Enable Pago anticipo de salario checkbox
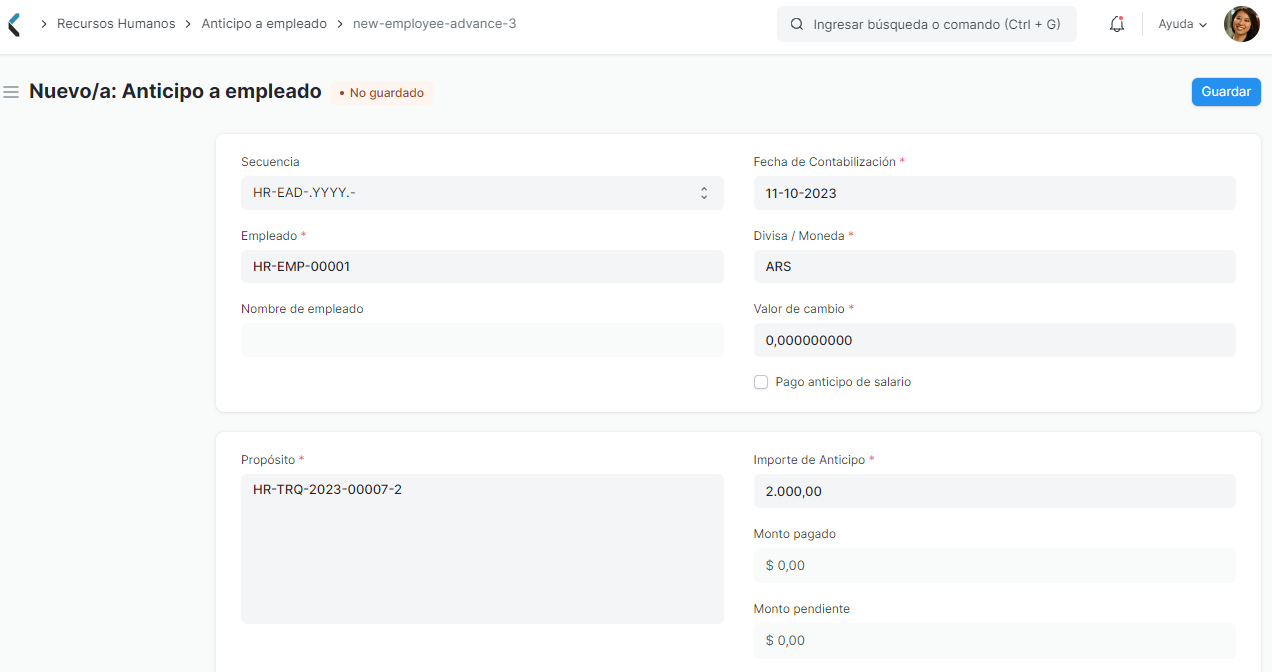1272x672 pixels. tap(761, 382)
